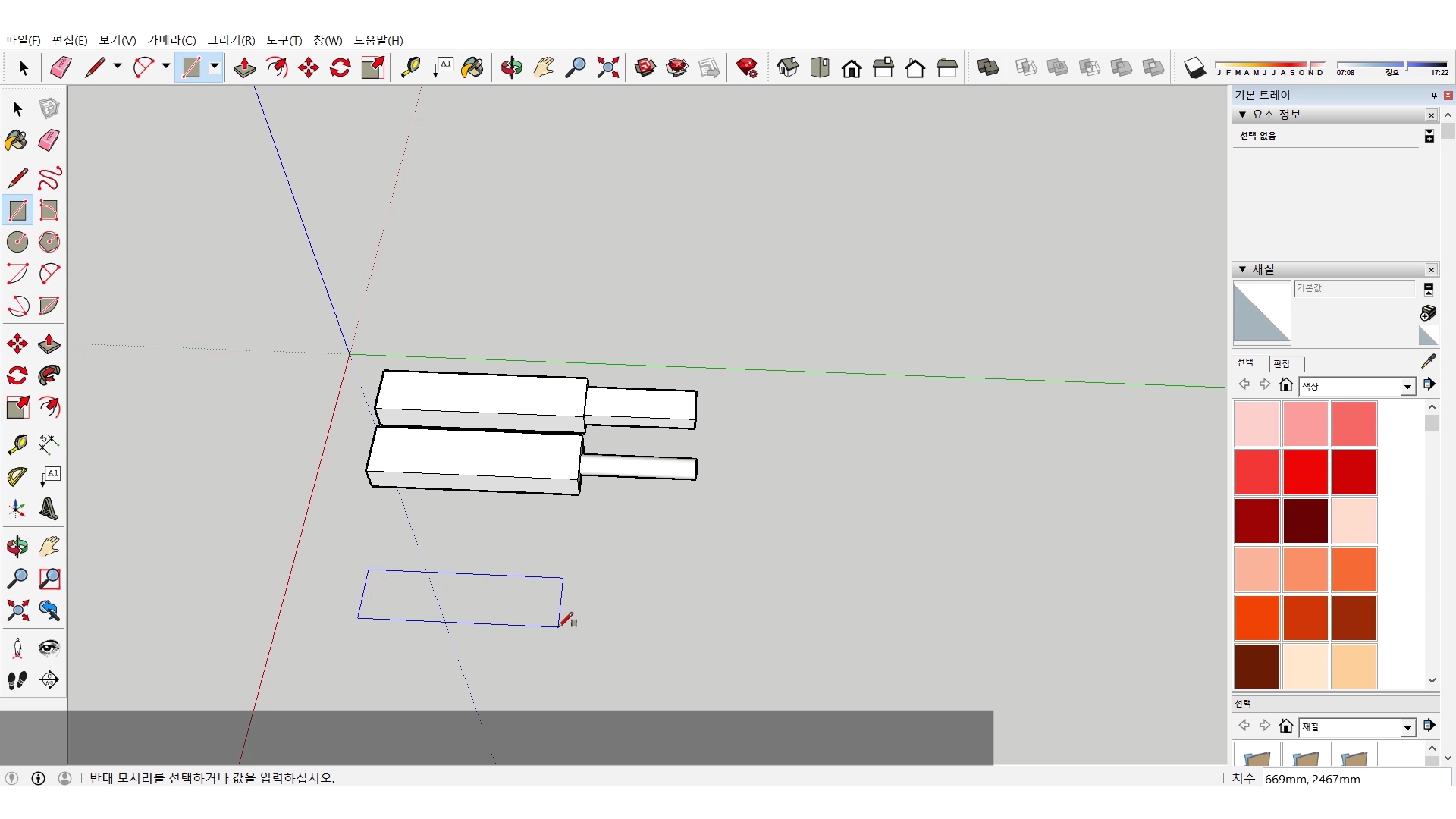Open the 카메라(C) menu

point(171,40)
